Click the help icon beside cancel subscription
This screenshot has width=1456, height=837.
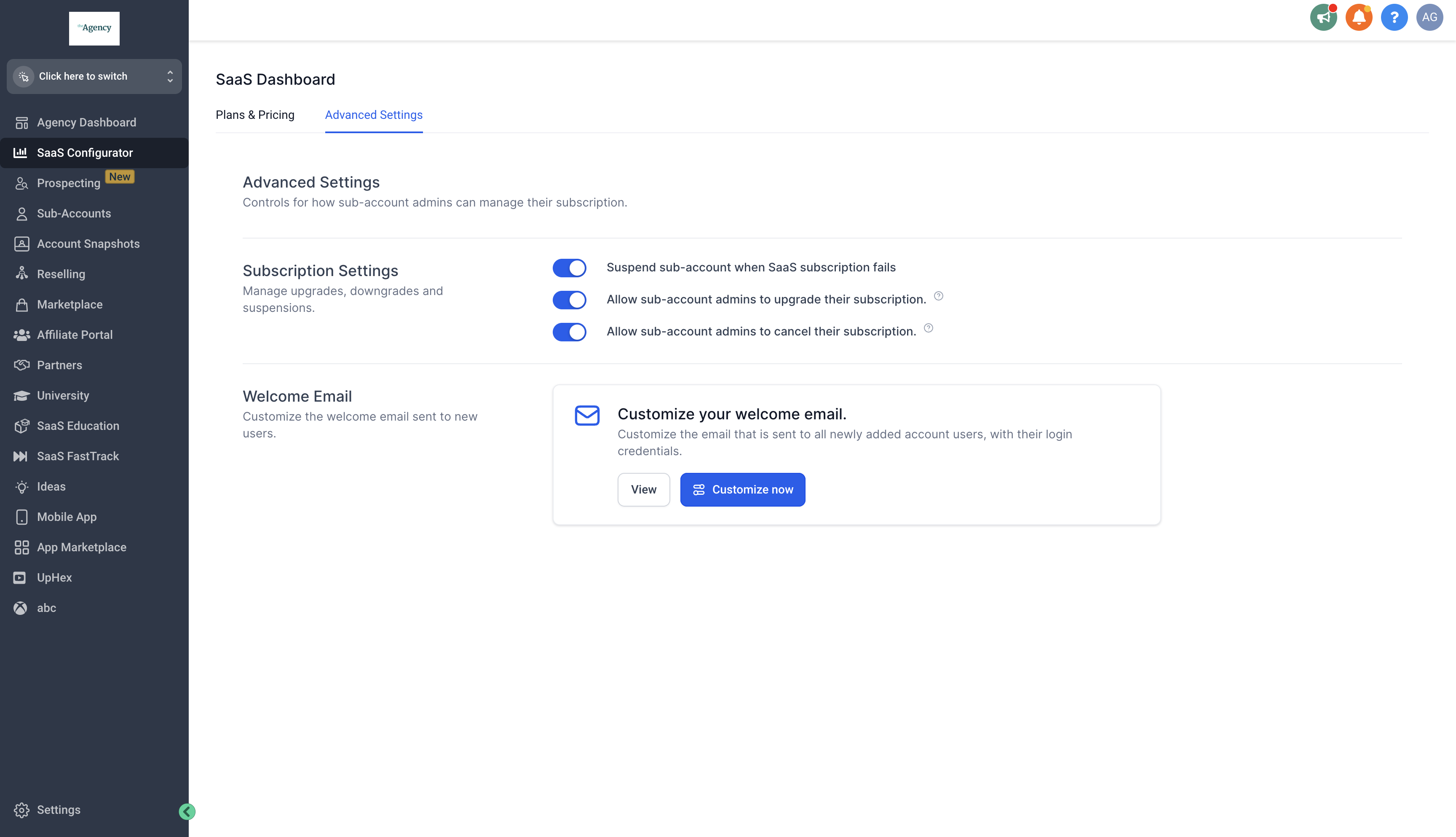click(x=928, y=328)
